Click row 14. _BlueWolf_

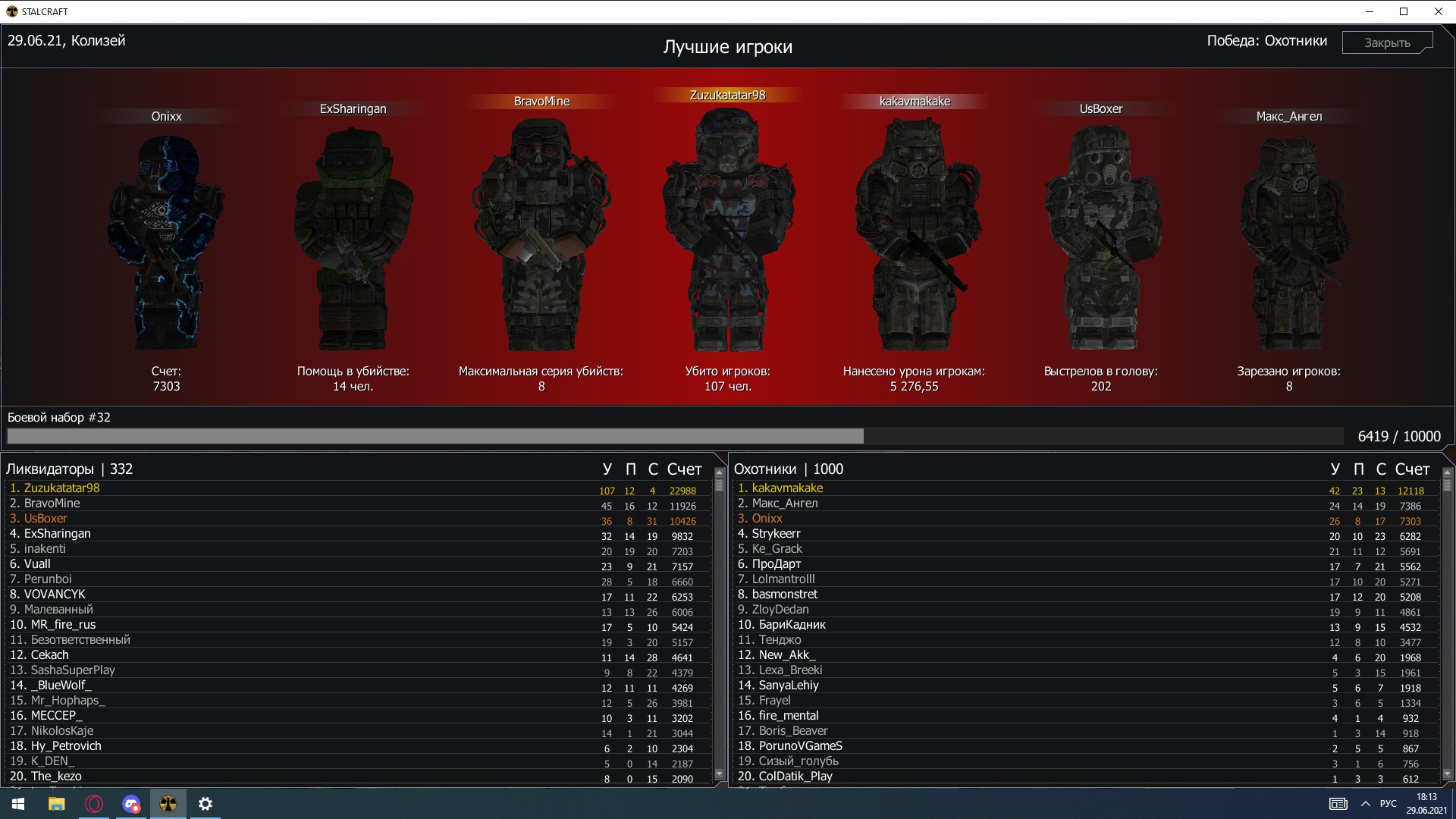click(359, 686)
